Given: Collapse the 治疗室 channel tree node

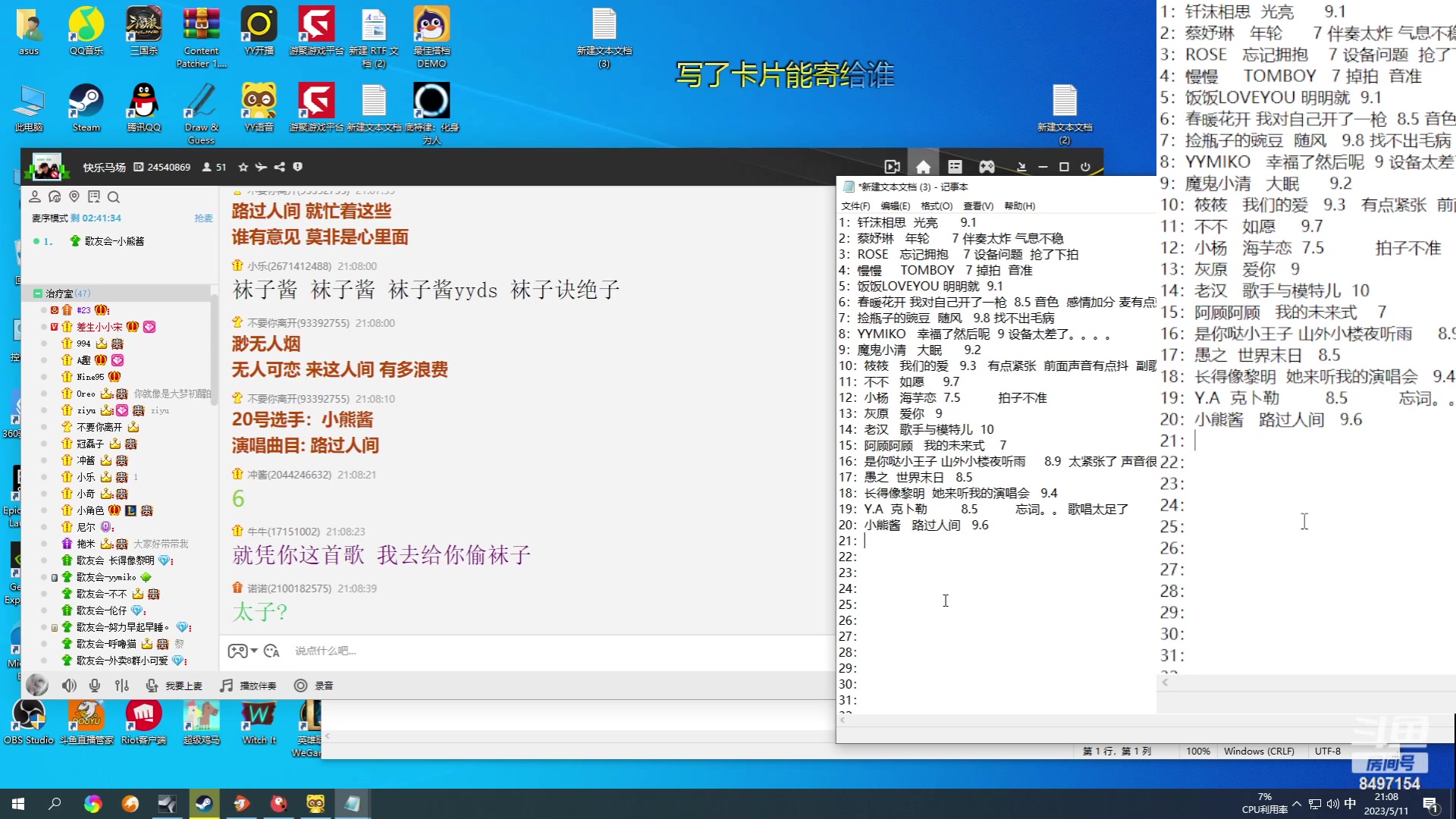Looking at the screenshot, I should click(37, 293).
